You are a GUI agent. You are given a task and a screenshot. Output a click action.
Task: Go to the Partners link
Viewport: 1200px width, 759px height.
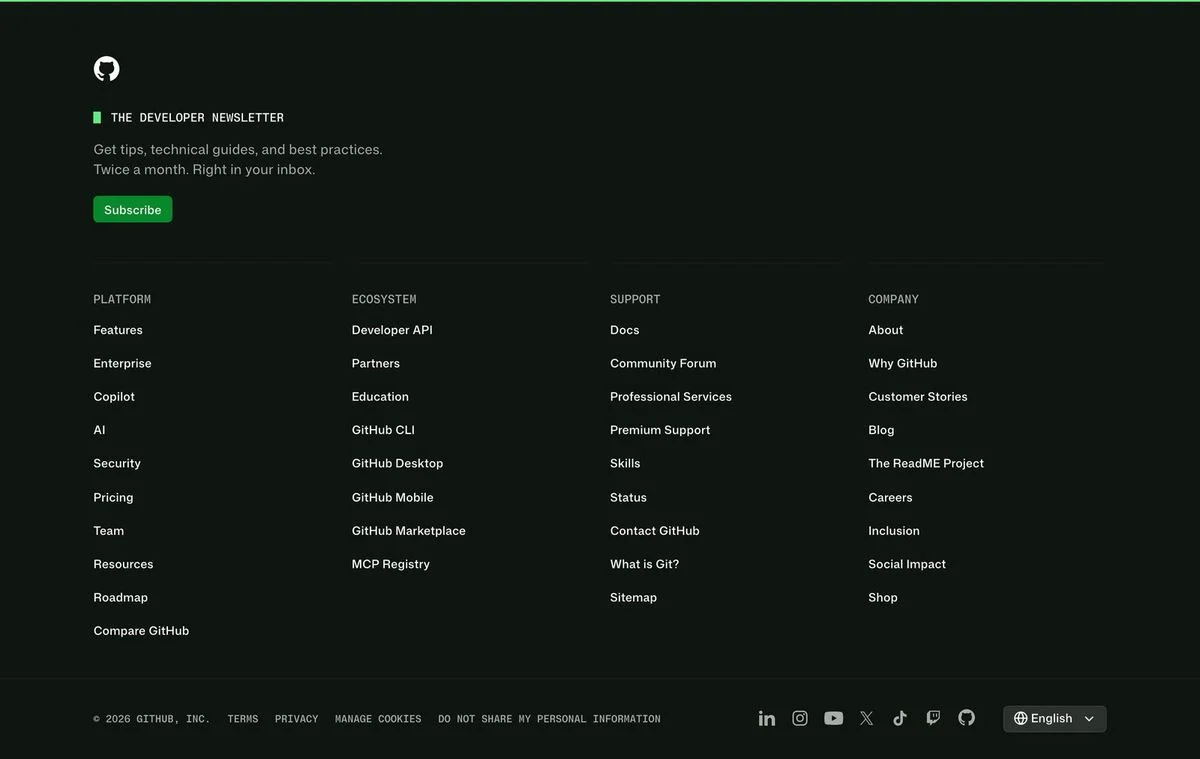coord(376,363)
